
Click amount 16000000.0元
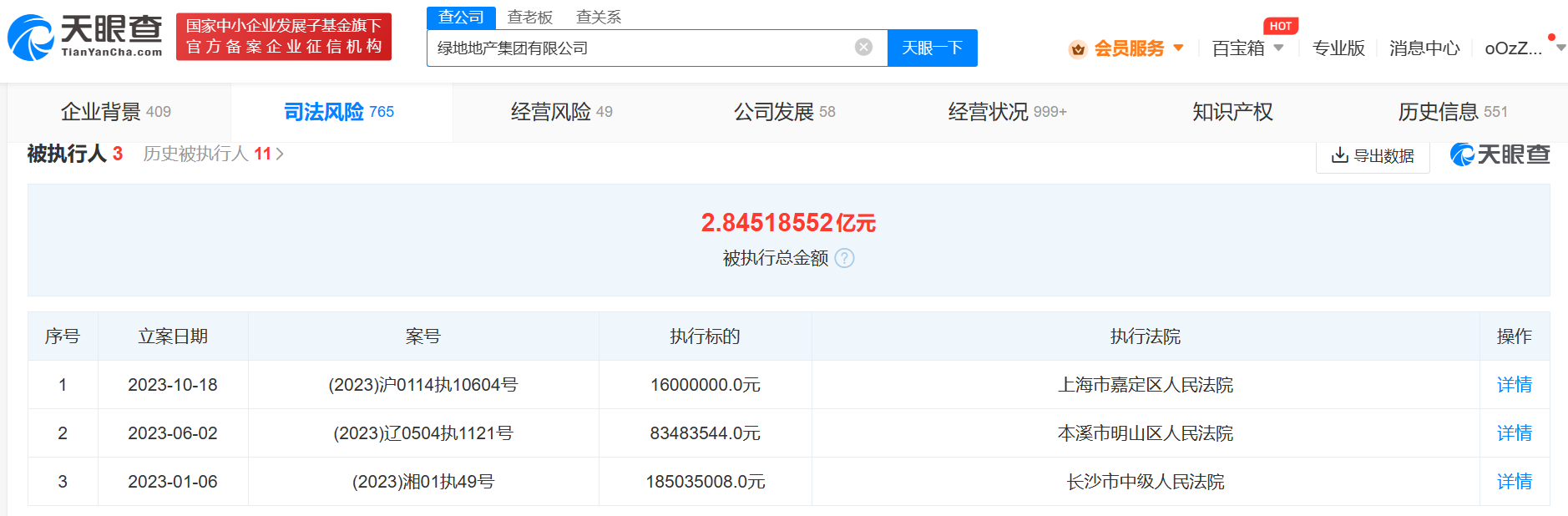(x=706, y=385)
